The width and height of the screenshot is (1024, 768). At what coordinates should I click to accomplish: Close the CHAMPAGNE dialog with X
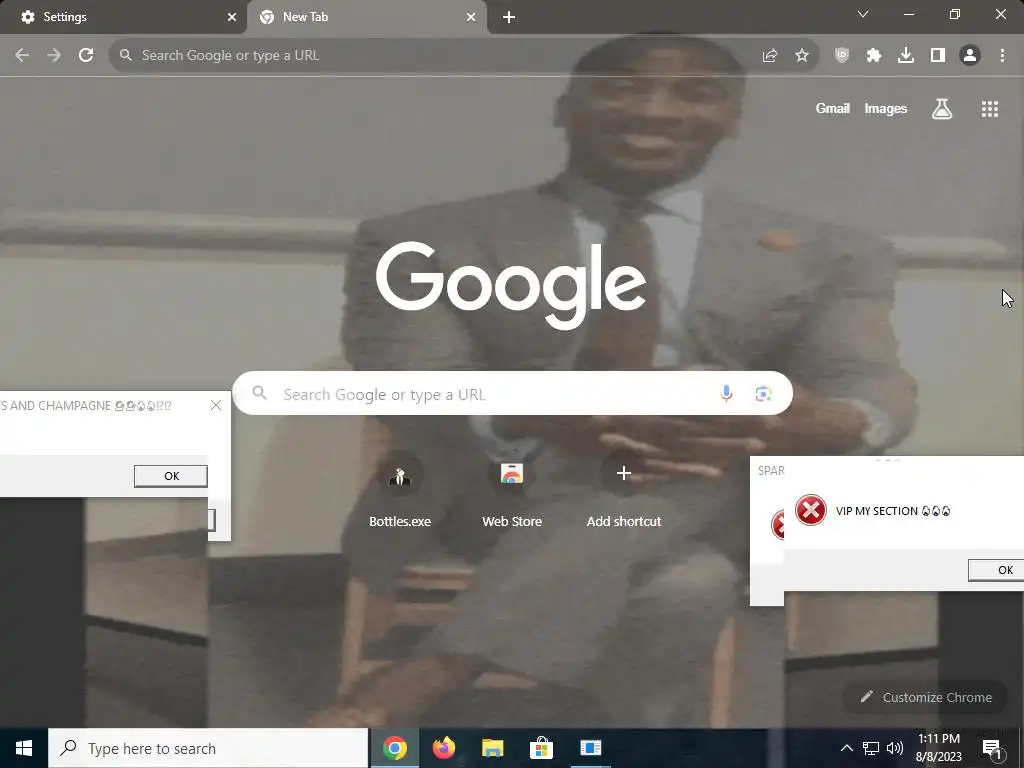(x=216, y=406)
